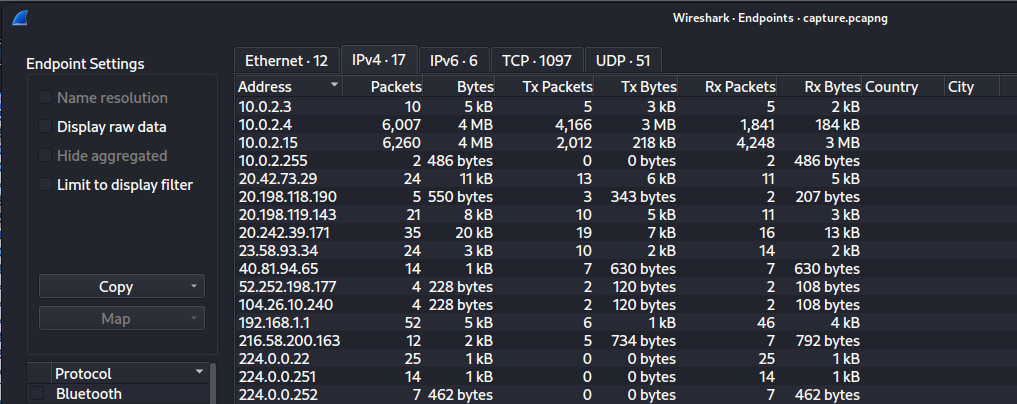1017x404 pixels.
Task: Select the 192.168.1.1 gateway row
Action: coord(626,322)
